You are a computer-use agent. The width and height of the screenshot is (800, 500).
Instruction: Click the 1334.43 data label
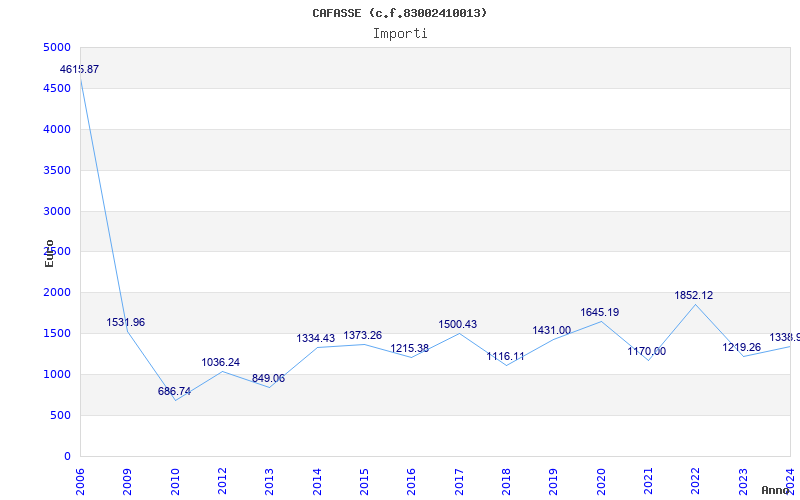316,338
